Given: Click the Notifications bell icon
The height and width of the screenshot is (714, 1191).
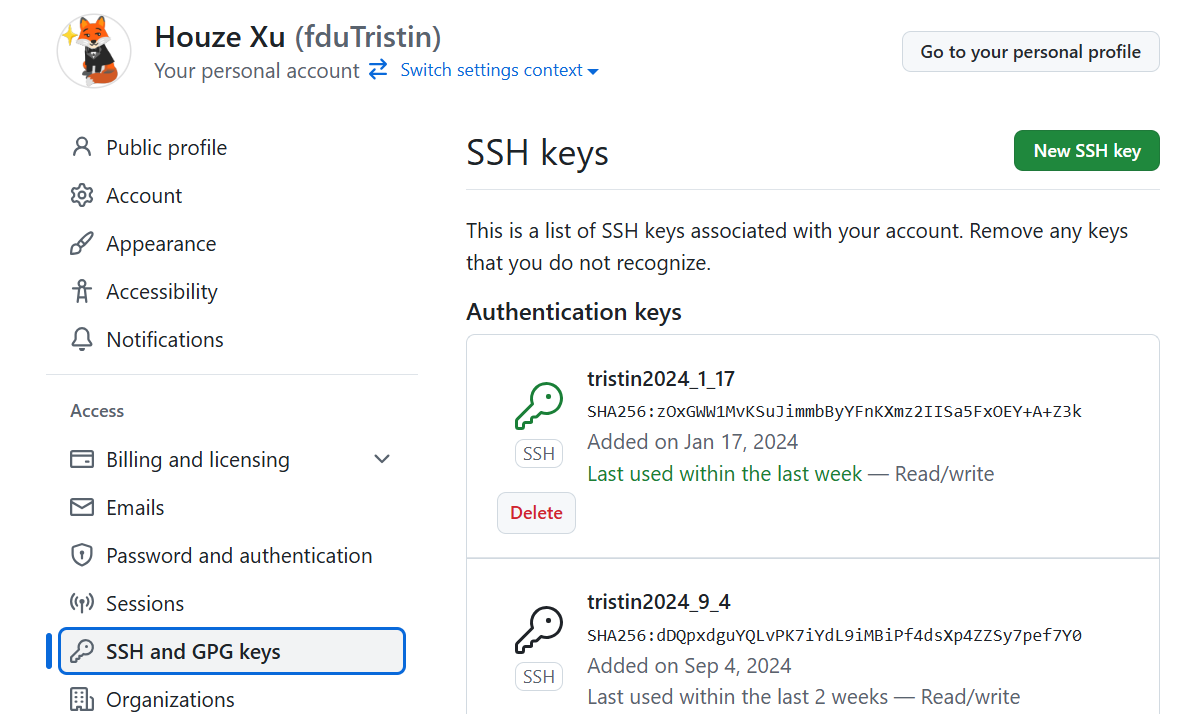Looking at the screenshot, I should point(82,340).
